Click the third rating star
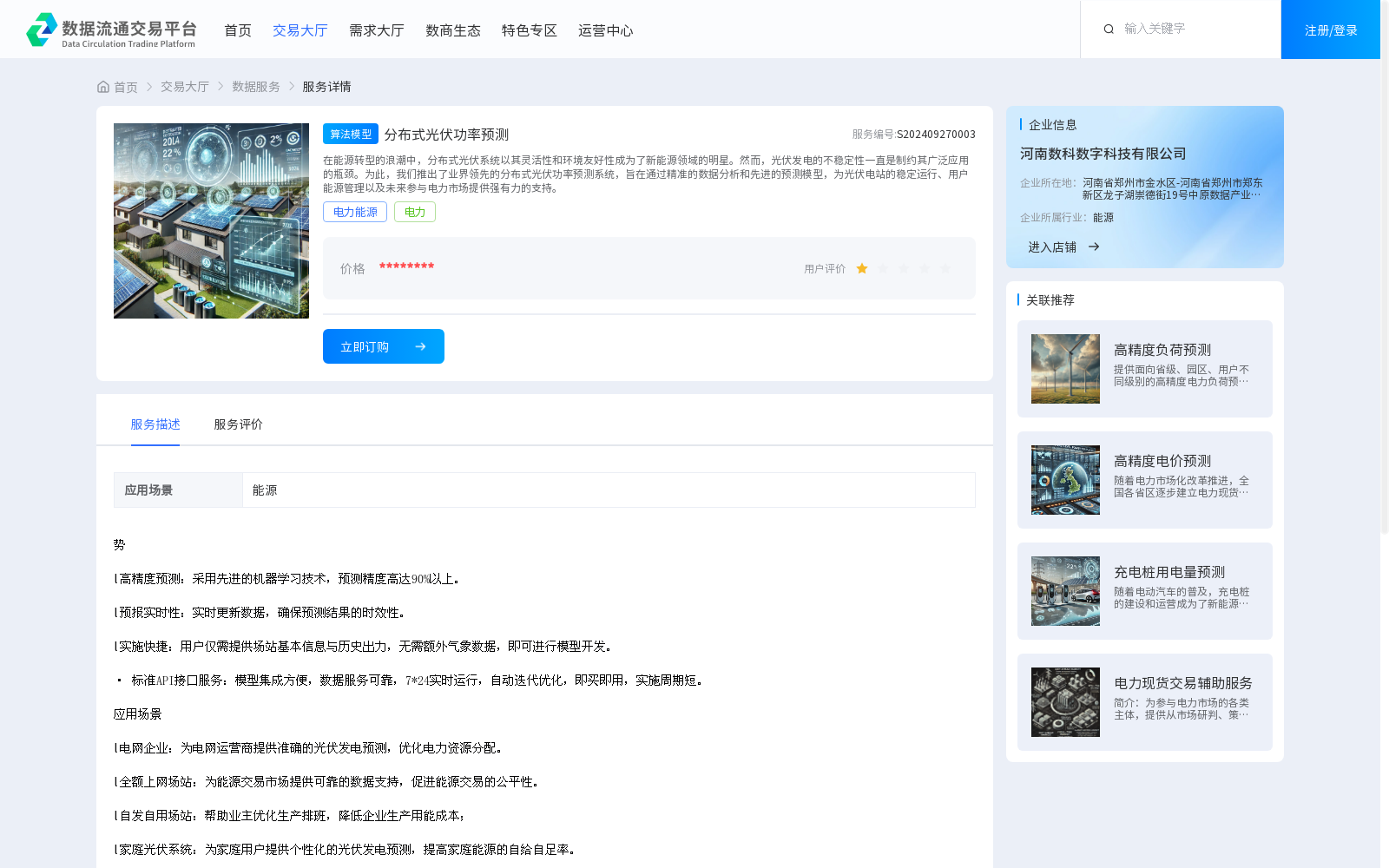 pos(904,269)
